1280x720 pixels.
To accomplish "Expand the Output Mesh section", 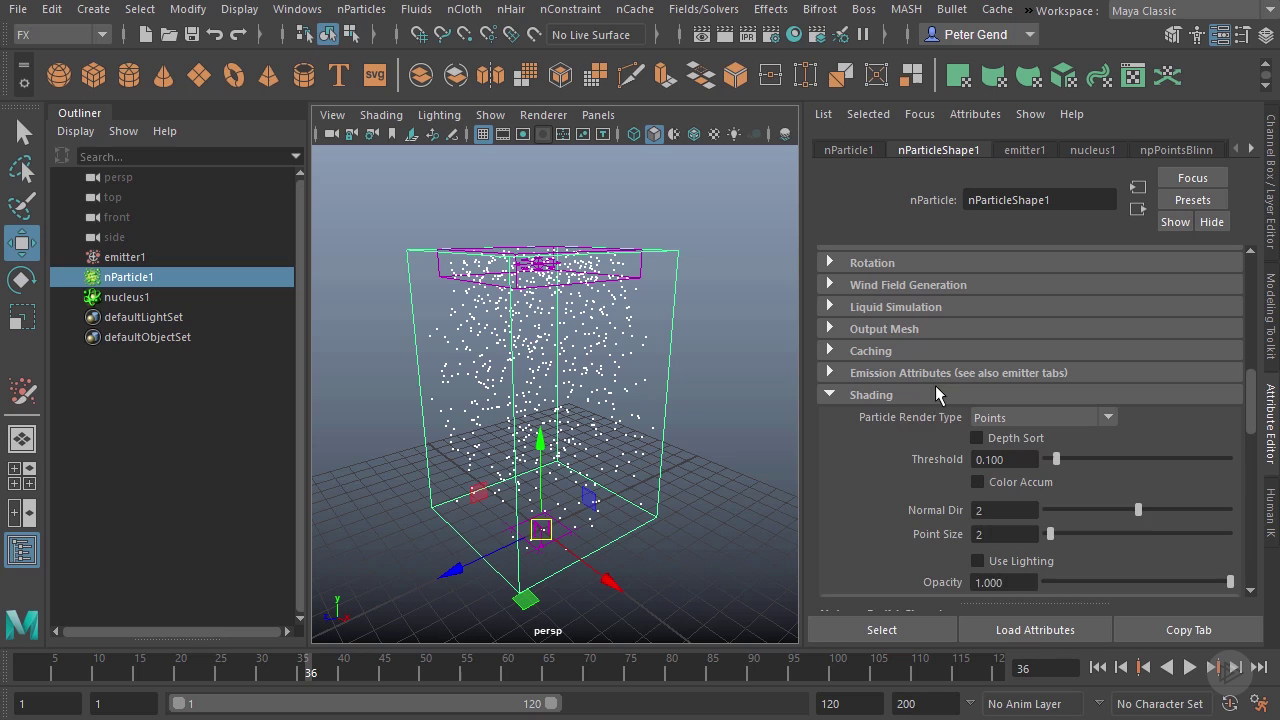I will click(x=829, y=329).
